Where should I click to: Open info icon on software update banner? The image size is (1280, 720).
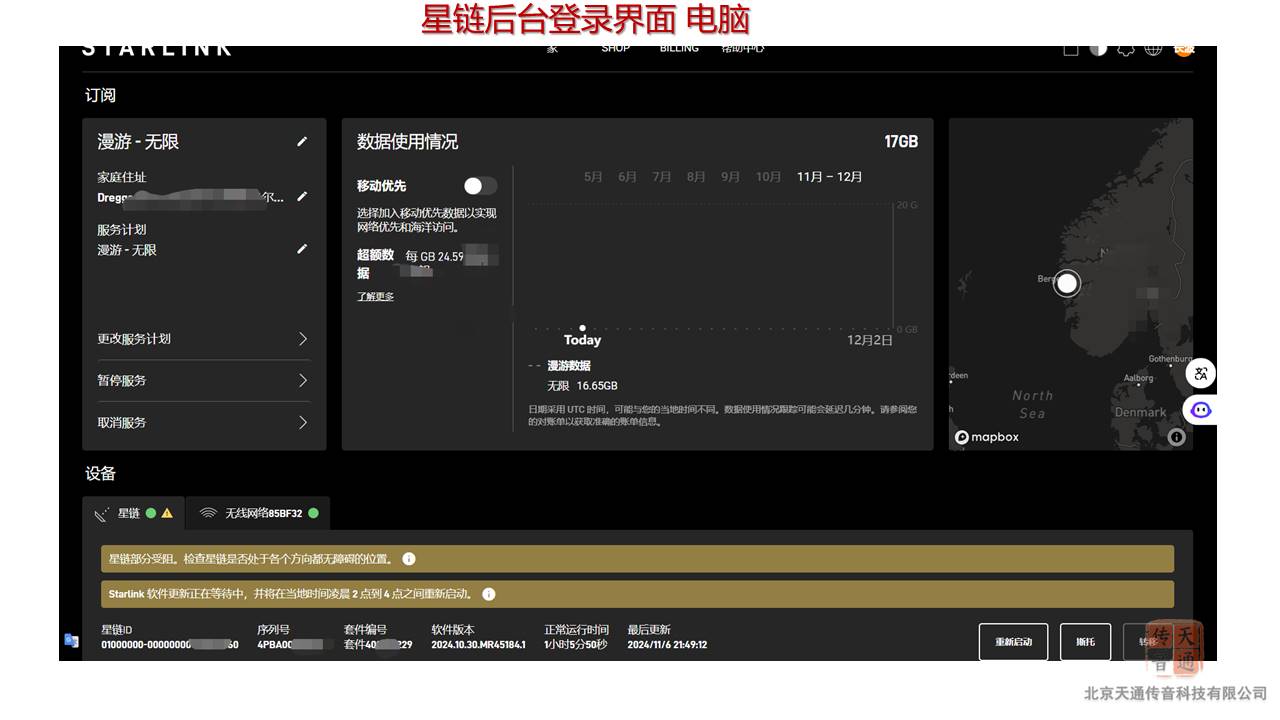coord(488,594)
